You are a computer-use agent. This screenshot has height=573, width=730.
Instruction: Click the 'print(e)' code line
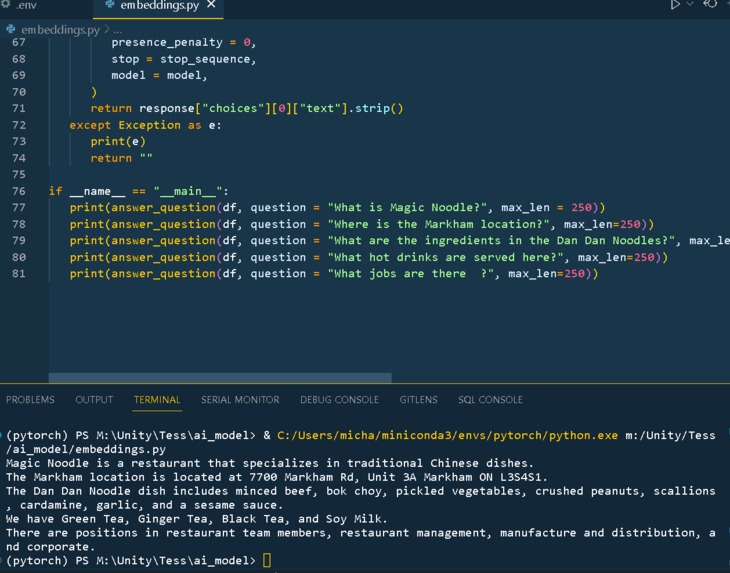118,142
